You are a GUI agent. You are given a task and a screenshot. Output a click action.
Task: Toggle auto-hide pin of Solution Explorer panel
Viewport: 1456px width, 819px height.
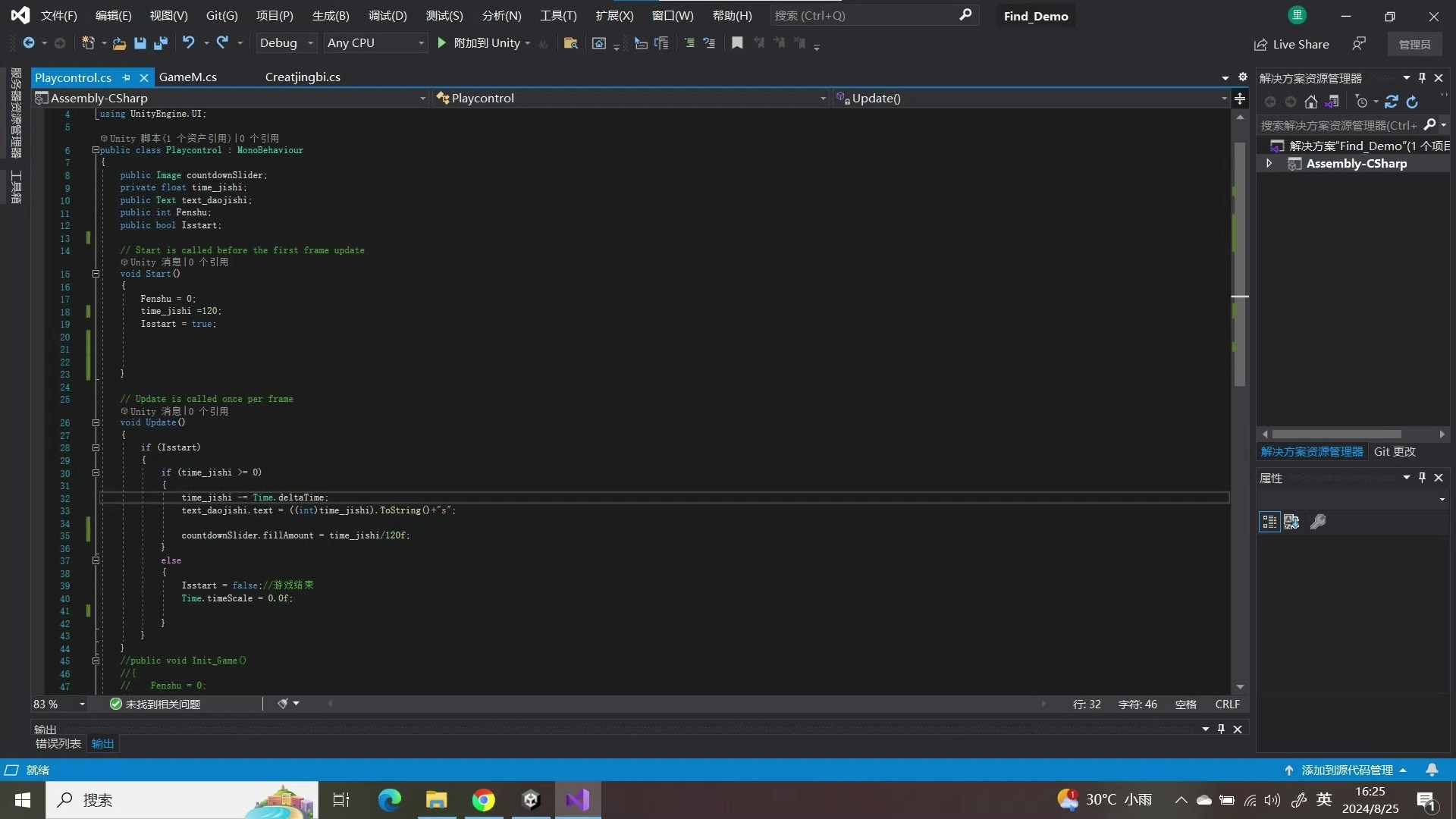coord(1422,77)
